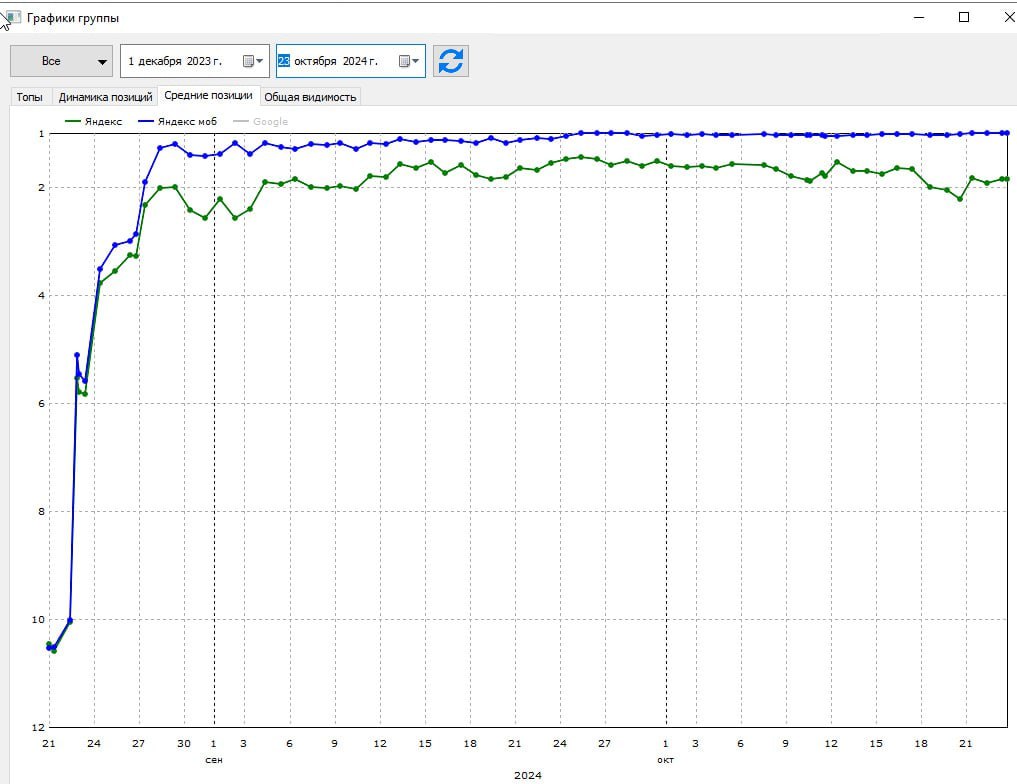Click the blue refresh arrows button
Screen dimensions: 1017x784
pyautogui.click(x=451, y=61)
